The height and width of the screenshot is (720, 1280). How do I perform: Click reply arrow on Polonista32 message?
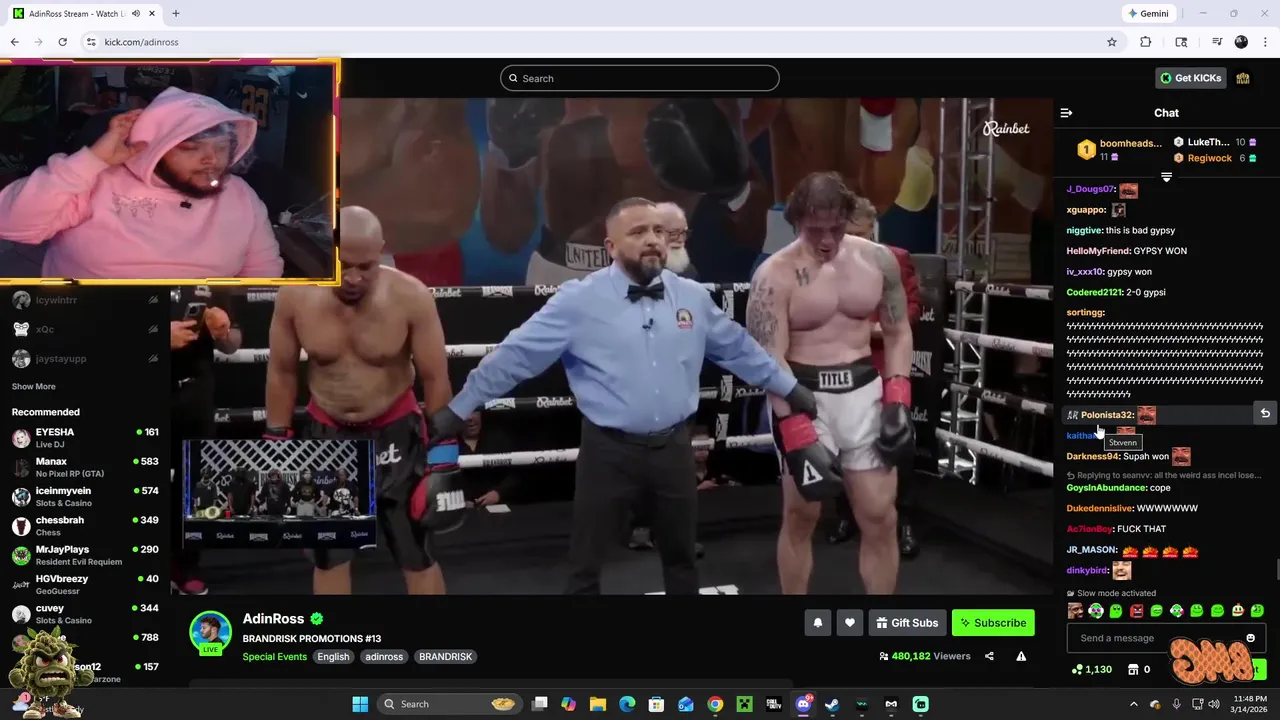click(x=1265, y=413)
